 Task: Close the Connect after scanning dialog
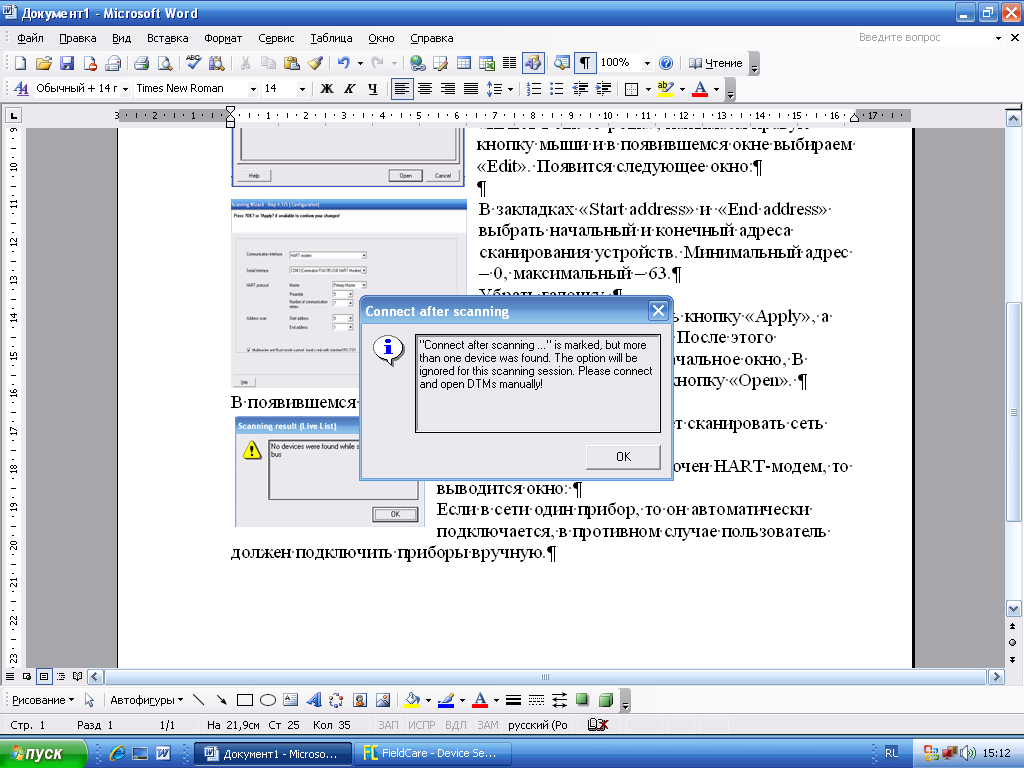(658, 311)
